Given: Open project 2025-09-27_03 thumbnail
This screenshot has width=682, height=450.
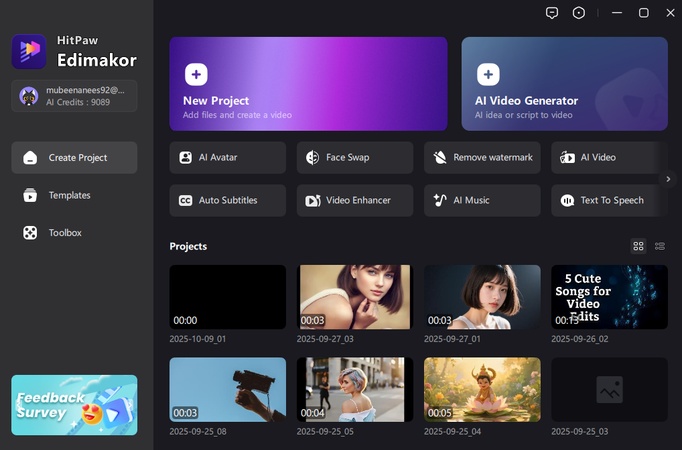Looking at the screenshot, I should coord(354,297).
